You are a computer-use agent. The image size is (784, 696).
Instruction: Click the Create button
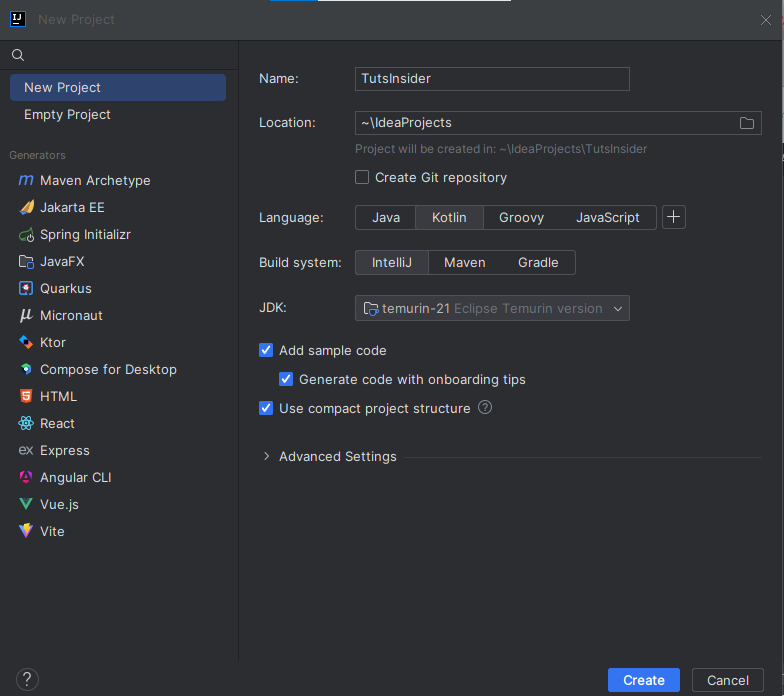point(644,680)
